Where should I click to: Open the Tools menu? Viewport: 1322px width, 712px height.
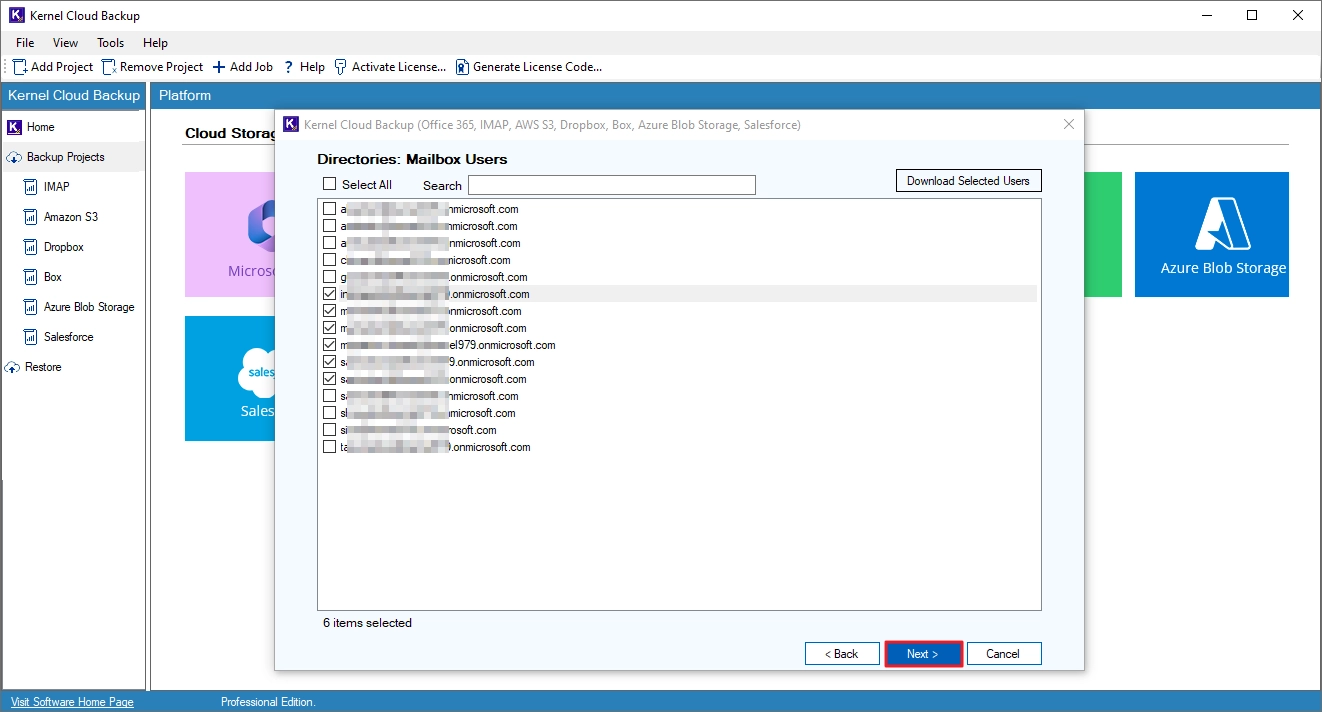[111, 43]
